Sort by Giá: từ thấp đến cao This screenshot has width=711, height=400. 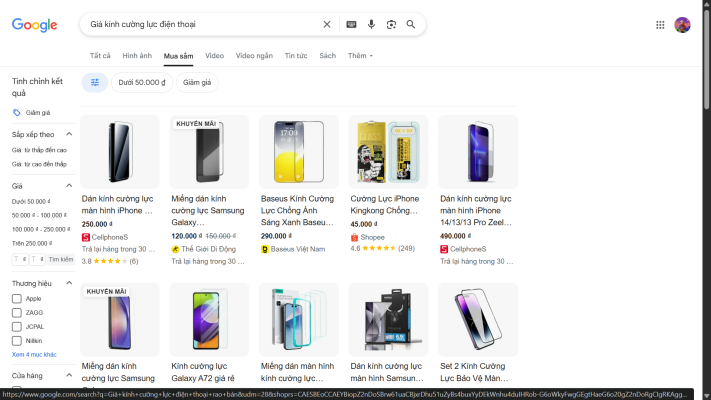tap(39, 150)
